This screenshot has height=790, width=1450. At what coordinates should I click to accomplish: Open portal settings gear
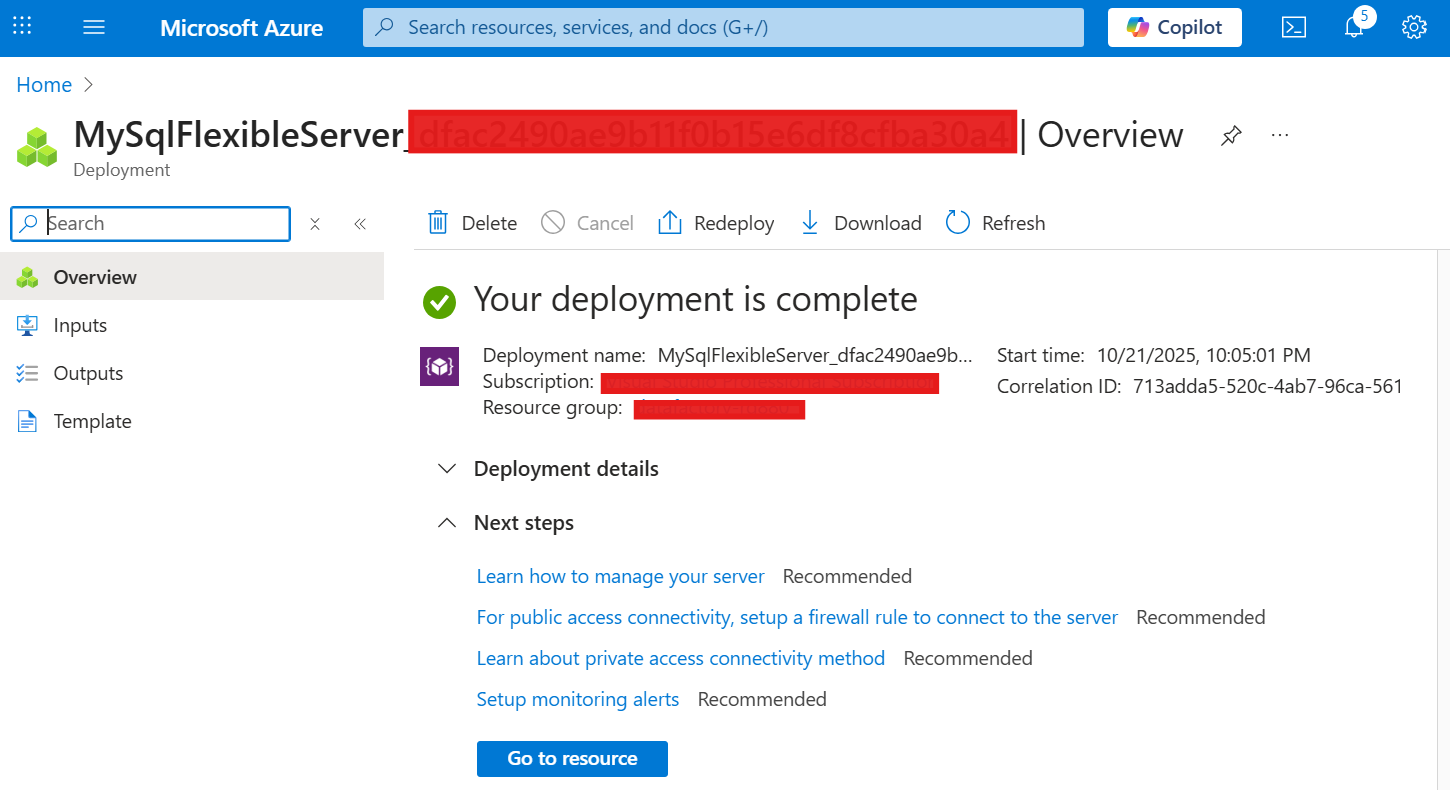pyautogui.click(x=1414, y=27)
